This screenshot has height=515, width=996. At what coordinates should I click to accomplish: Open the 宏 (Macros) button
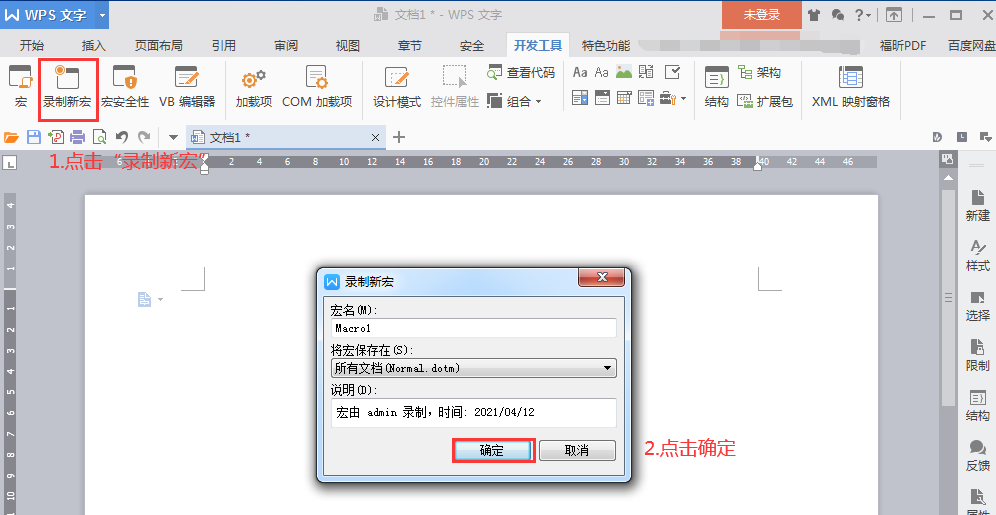[20, 87]
